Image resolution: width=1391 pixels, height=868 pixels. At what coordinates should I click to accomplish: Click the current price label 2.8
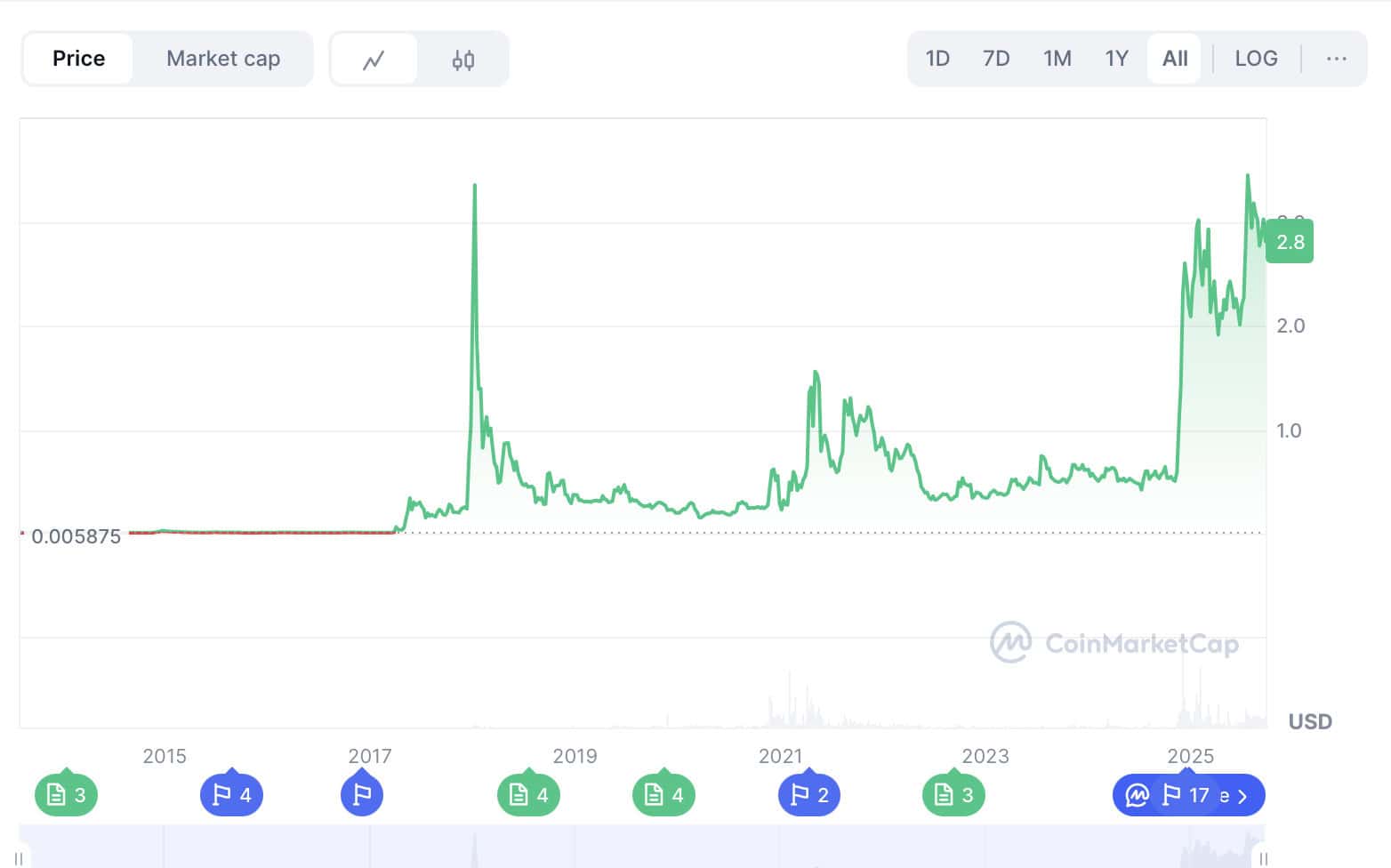pyautogui.click(x=1290, y=242)
